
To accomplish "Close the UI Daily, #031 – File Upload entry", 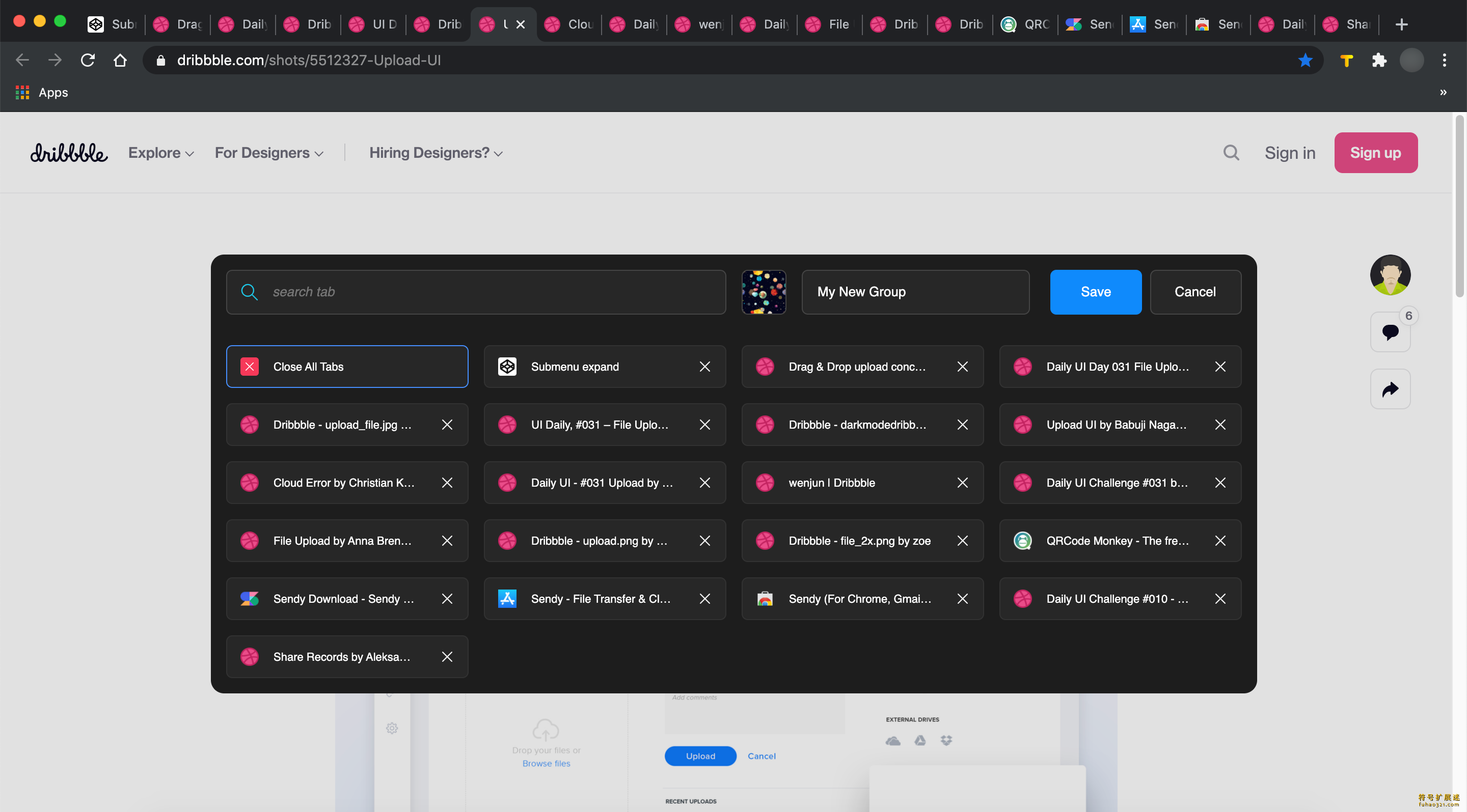I will 704,425.
